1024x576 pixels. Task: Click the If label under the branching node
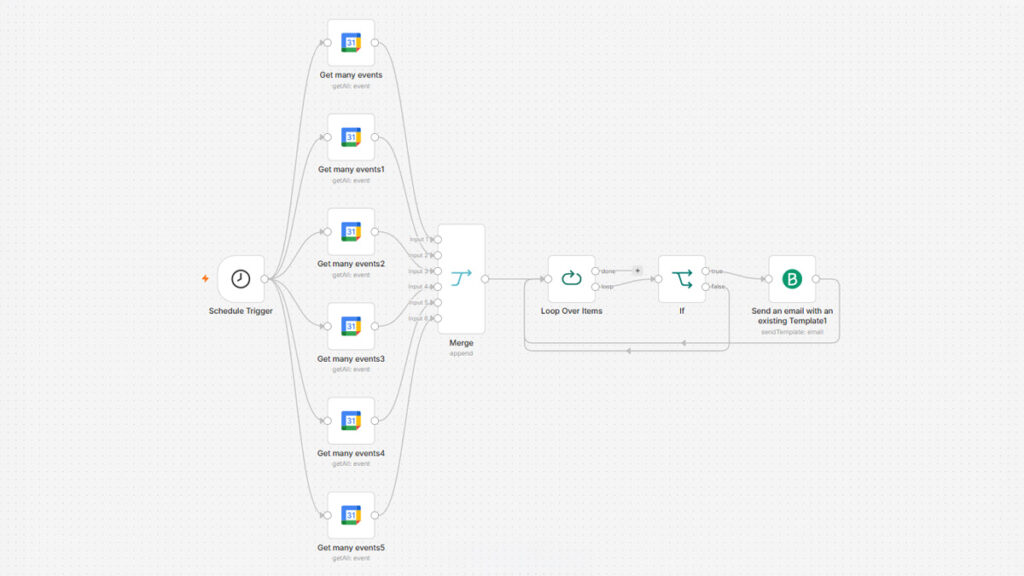click(682, 311)
